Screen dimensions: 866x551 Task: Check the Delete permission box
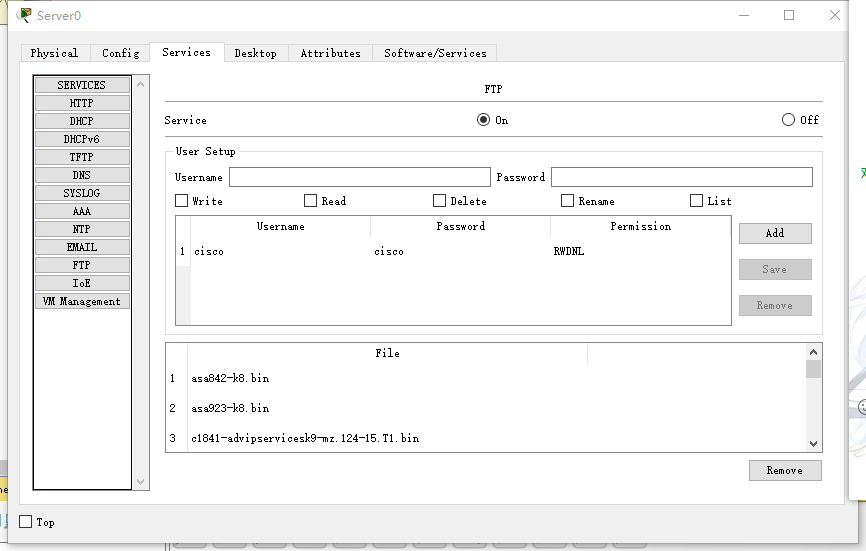(439, 201)
